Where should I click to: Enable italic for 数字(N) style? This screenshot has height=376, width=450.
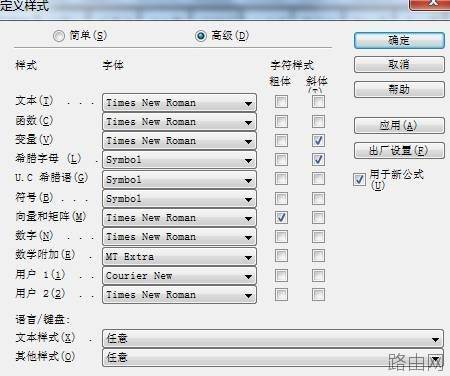pos(318,237)
